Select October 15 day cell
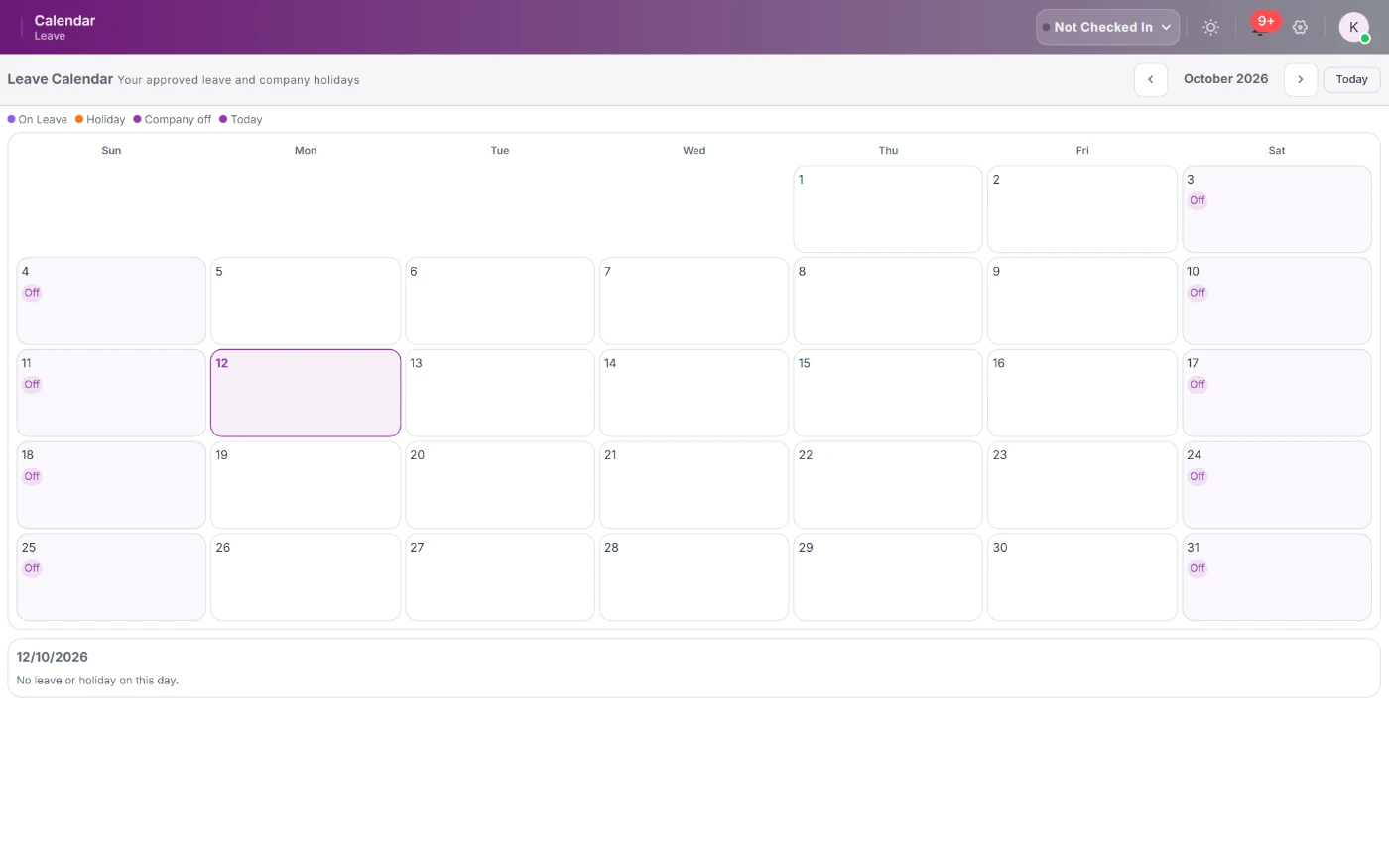Screen dimensions: 1389x868 888,393
